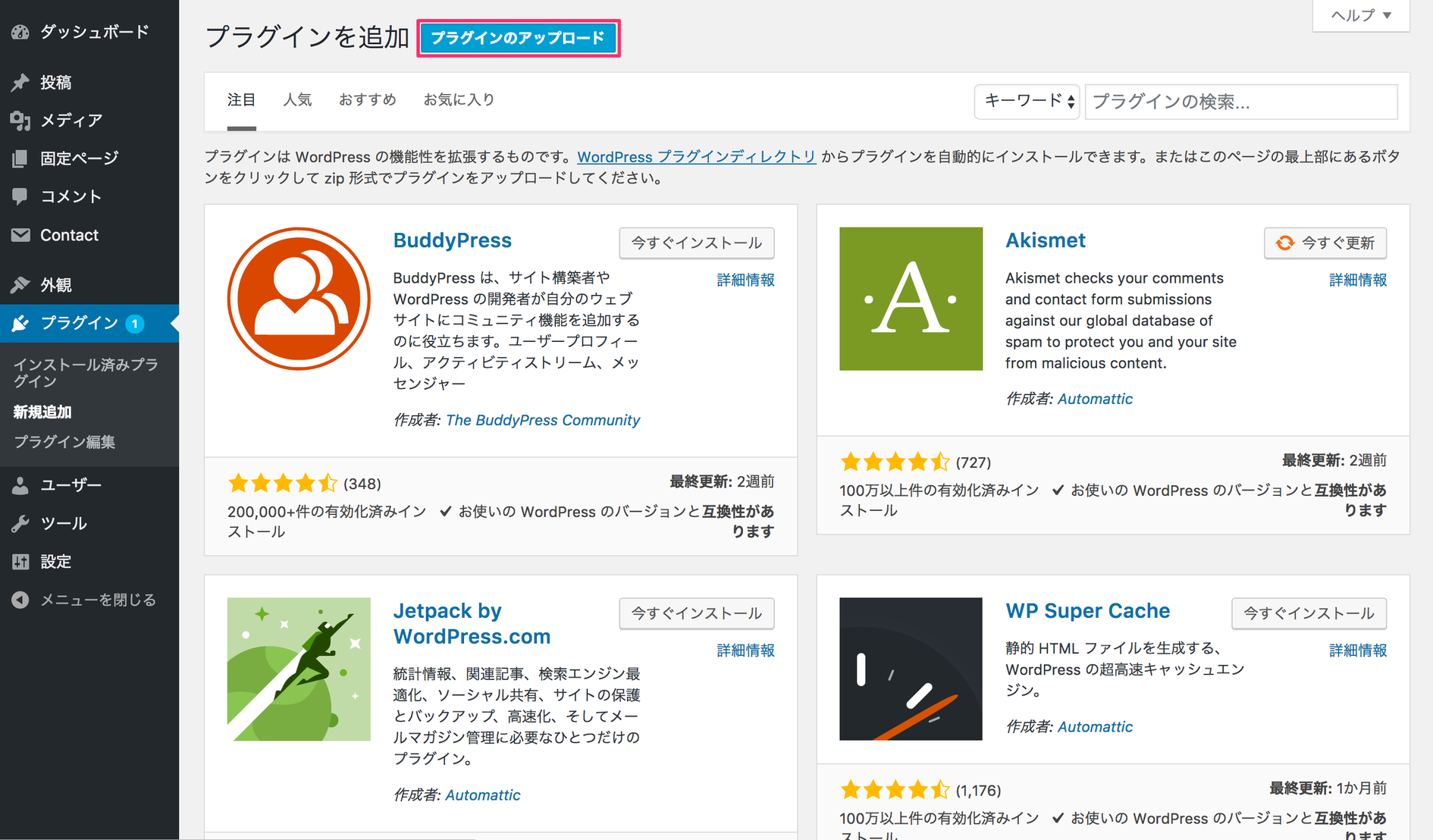Click the WP Super Cache logo
Viewport: 1433px width, 840px height.
tap(911, 669)
